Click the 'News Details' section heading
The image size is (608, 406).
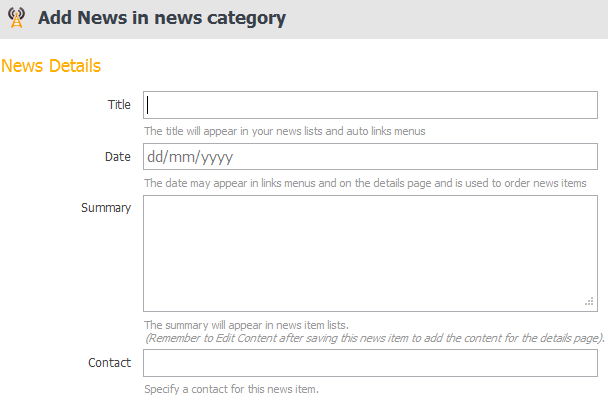coord(51,66)
